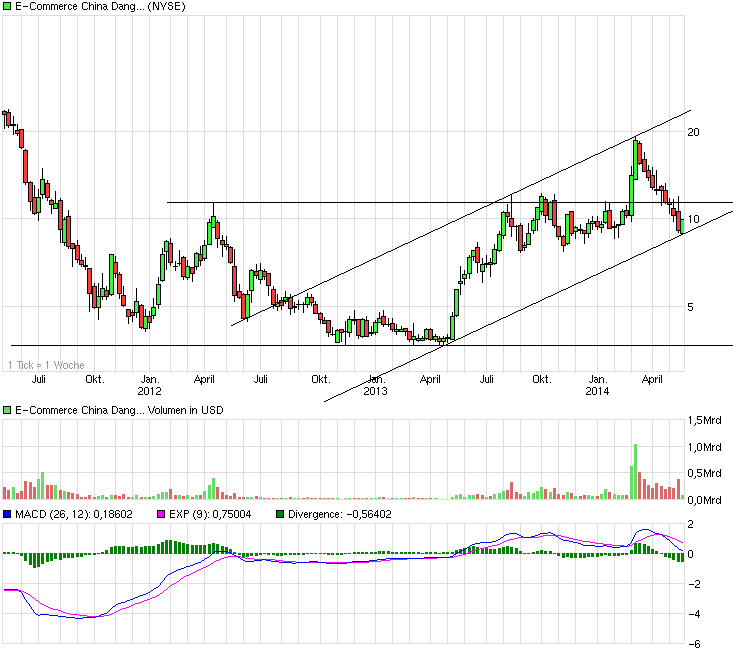Viewport: 733px width, 658px height.
Task: Click the -6 value on the MACD axis
Action: (x=692, y=645)
